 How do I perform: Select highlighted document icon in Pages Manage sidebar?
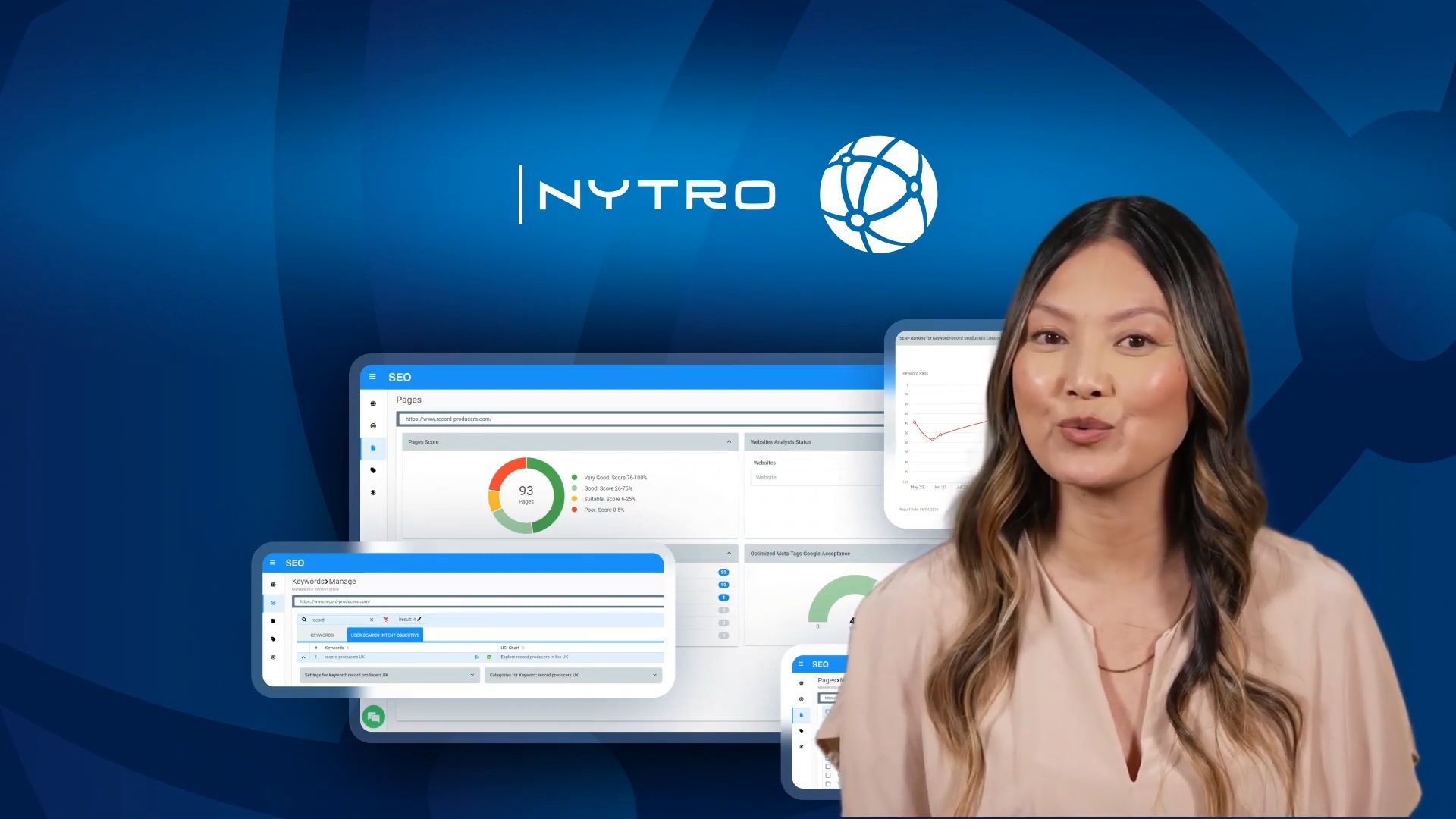801,715
